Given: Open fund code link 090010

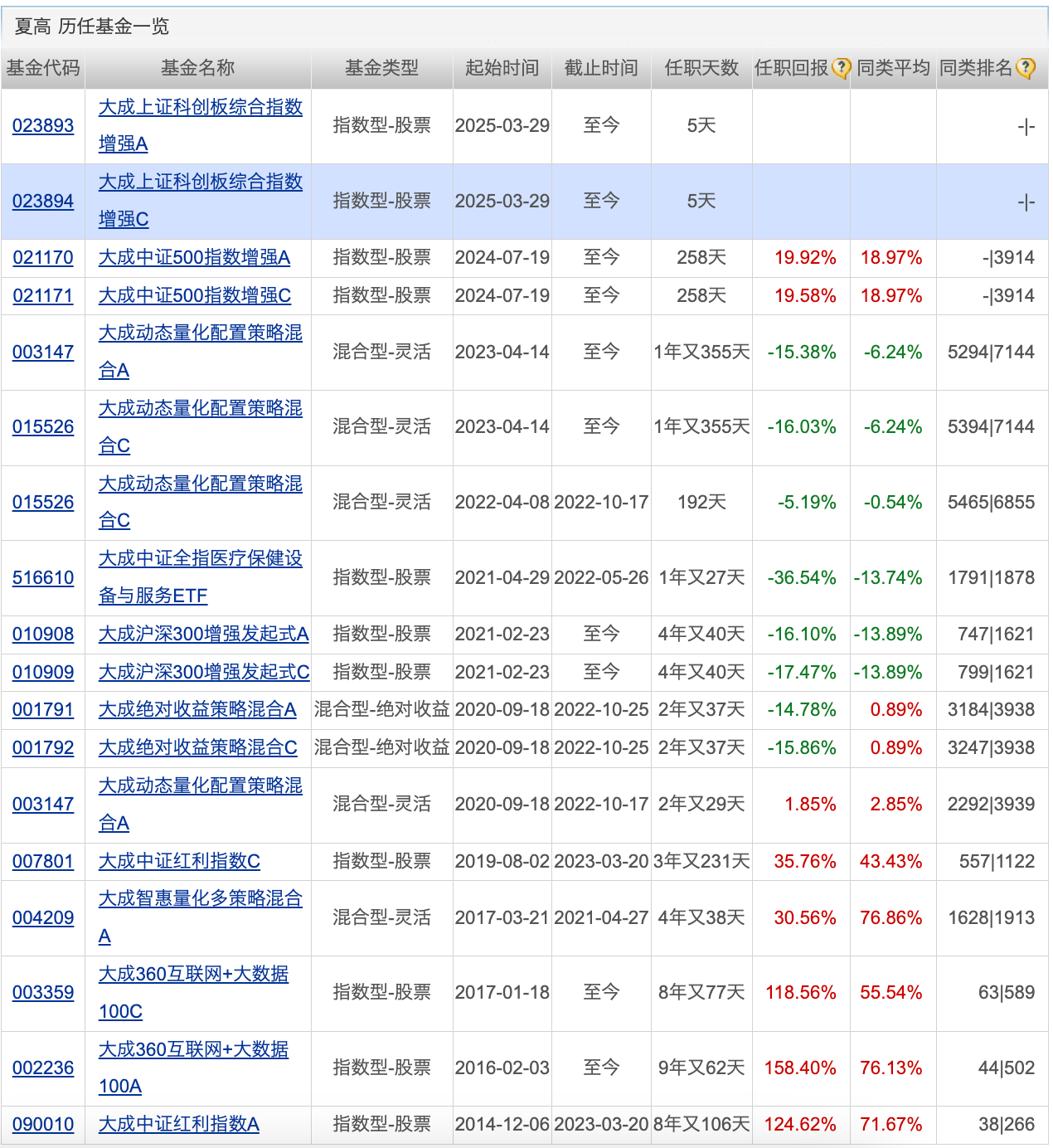Looking at the screenshot, I should click(x=43, y=1125).
